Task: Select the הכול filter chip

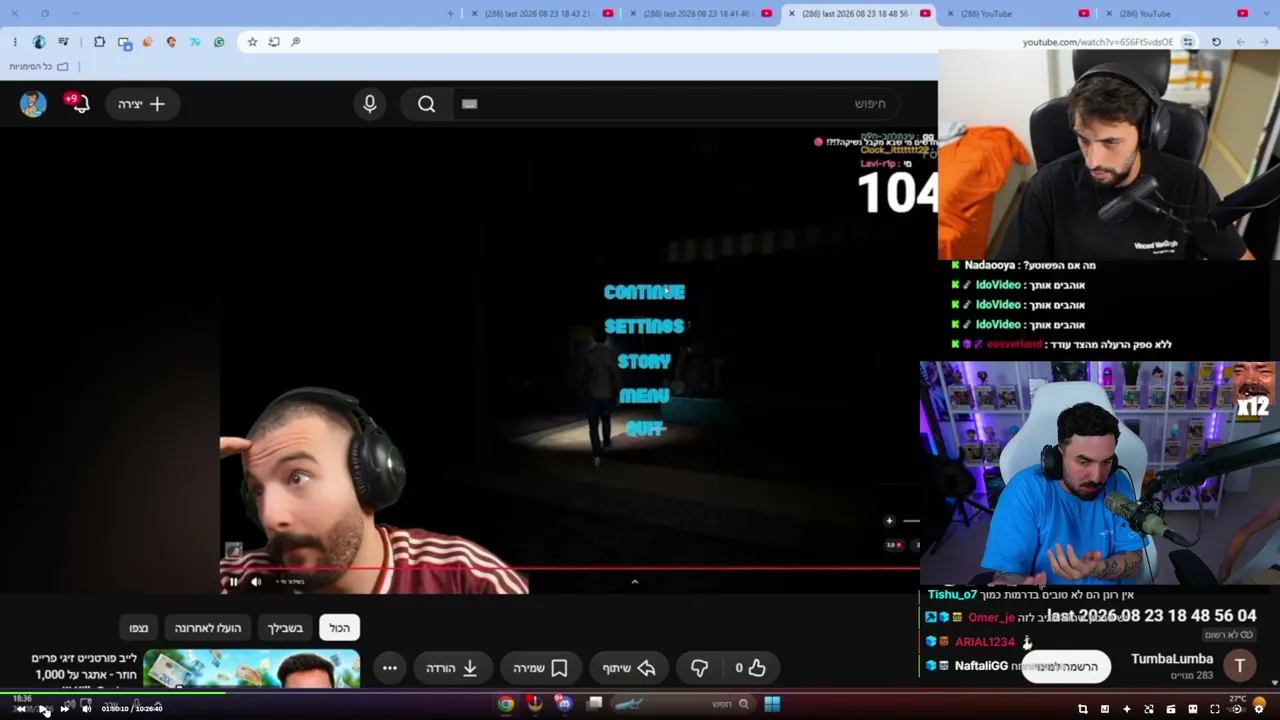Action: [340, 628]
